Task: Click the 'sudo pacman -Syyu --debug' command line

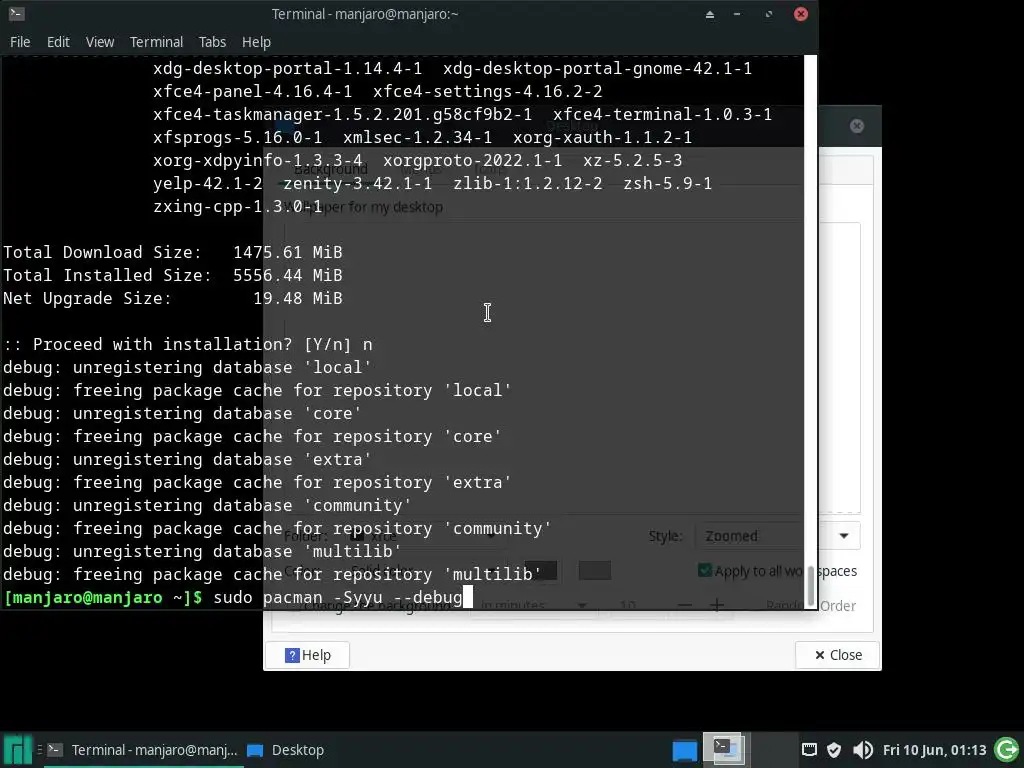Action: tap(338, 598)
